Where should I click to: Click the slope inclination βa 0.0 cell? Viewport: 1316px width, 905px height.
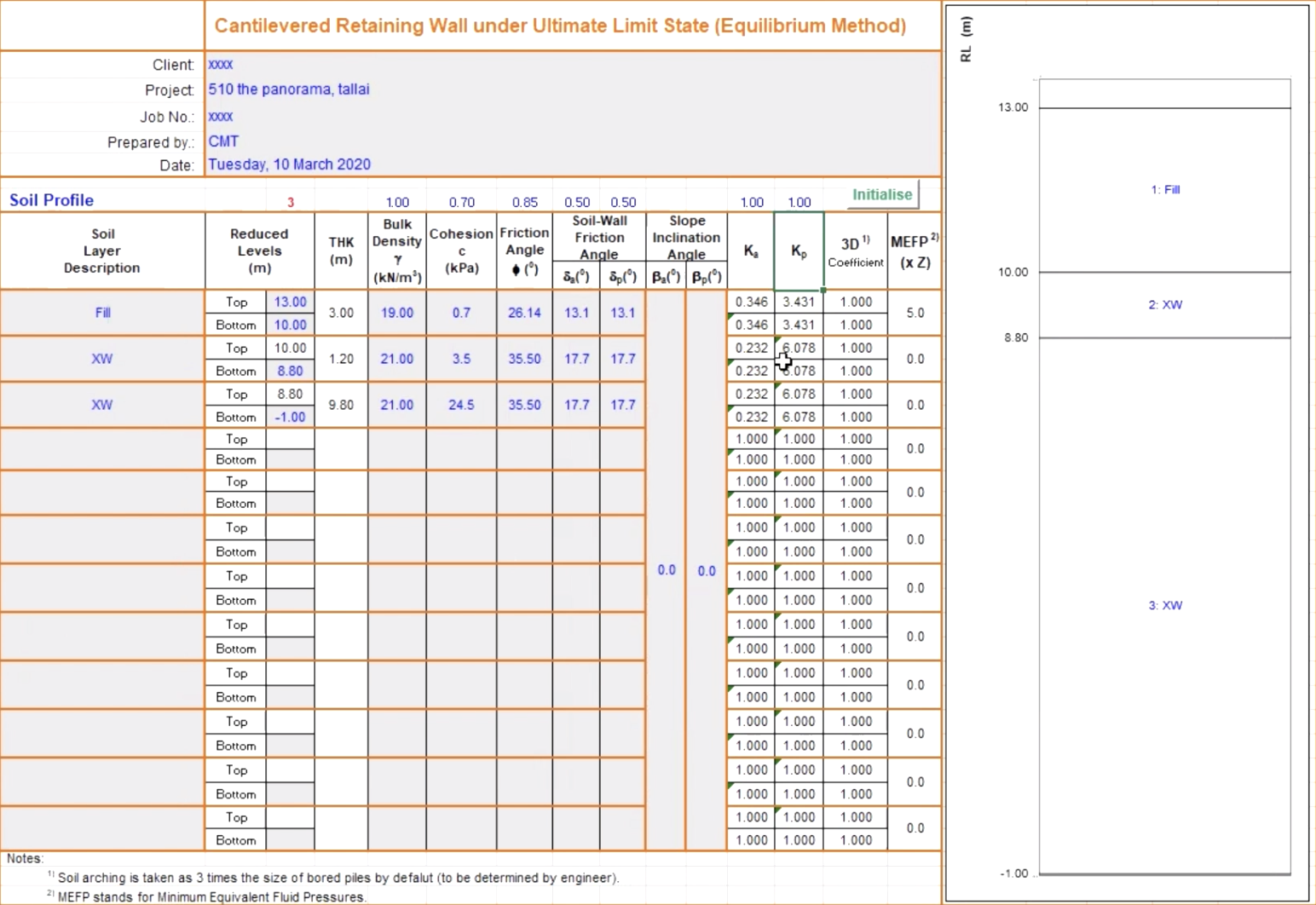tap(666, 570)
